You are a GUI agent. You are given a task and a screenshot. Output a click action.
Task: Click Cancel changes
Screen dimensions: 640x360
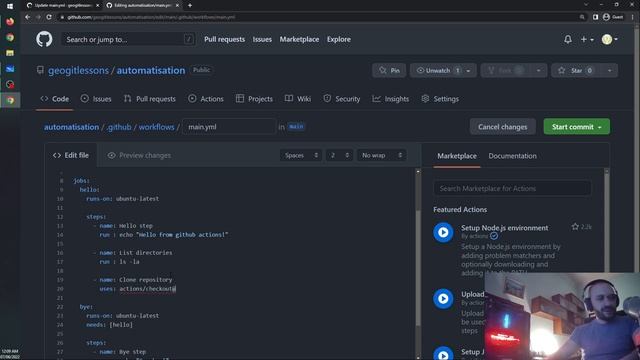(502, 127)
